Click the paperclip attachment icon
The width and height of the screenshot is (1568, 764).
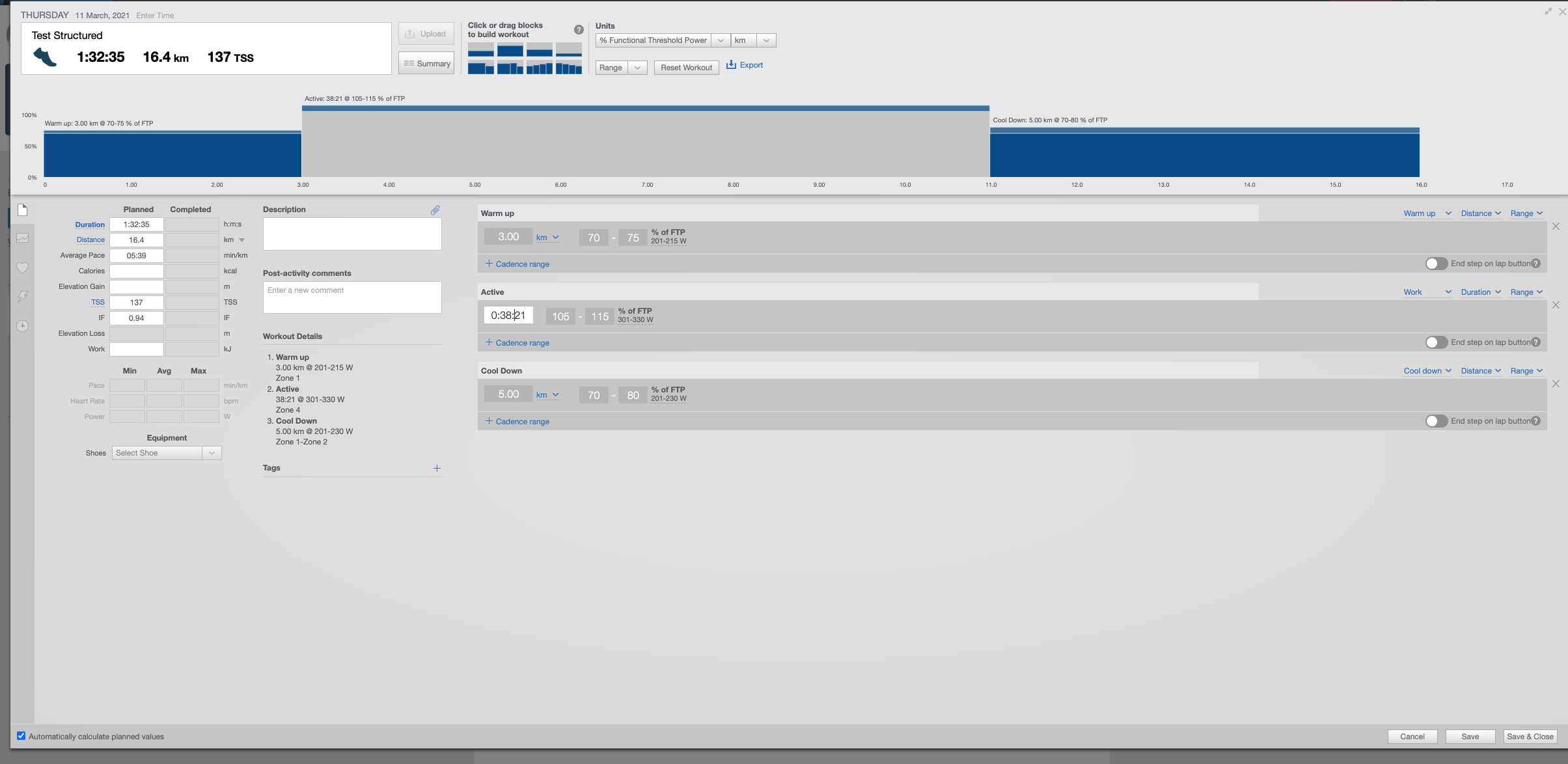click(435, 210)
